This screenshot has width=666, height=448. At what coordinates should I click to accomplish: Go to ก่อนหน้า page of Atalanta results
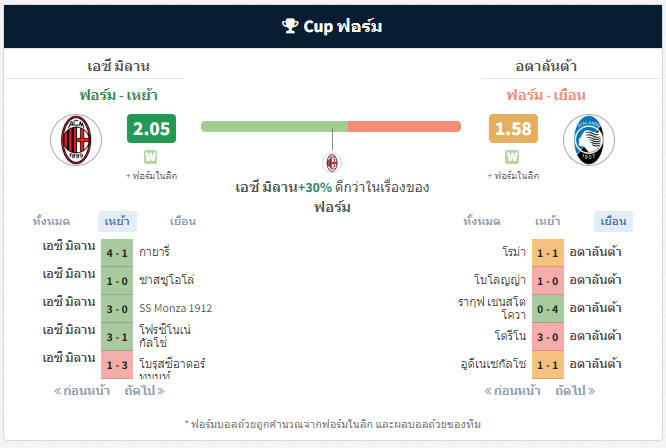click(512, 391)
